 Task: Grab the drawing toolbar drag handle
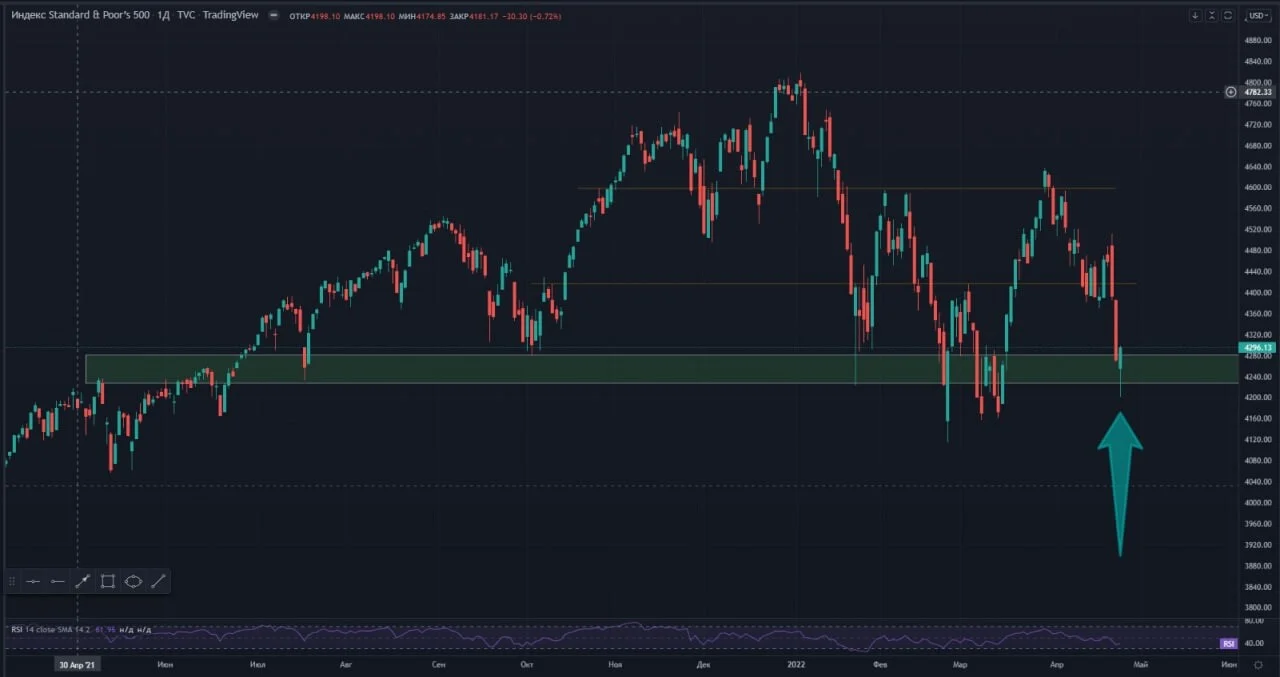[x=12, y=581]
